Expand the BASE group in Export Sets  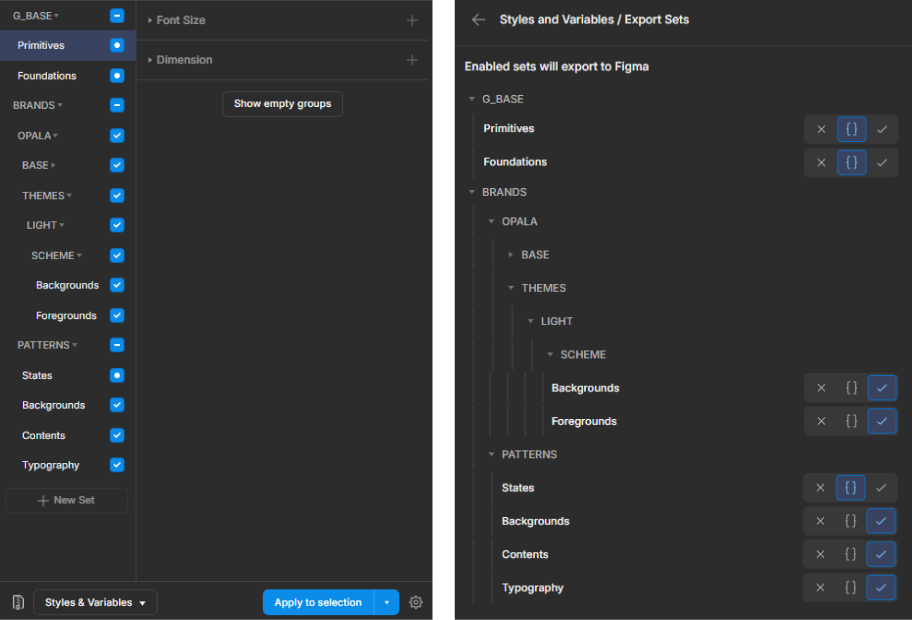tap(511, 255)
